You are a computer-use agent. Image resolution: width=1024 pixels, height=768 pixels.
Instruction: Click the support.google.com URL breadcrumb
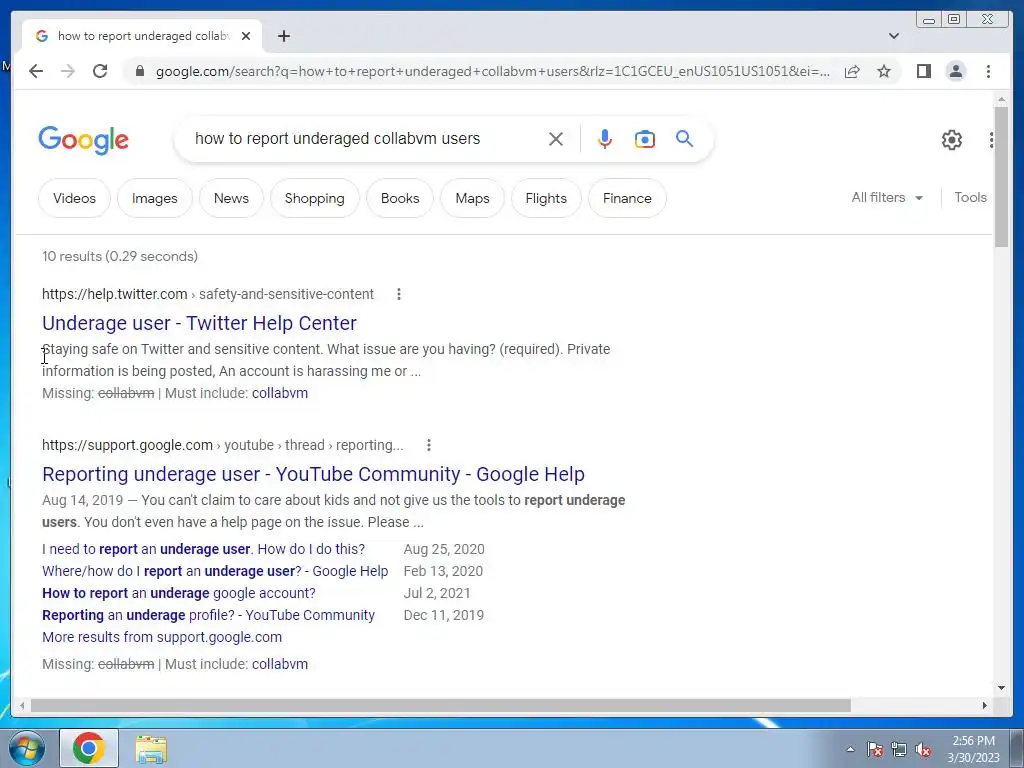click(x=223, y=445)
